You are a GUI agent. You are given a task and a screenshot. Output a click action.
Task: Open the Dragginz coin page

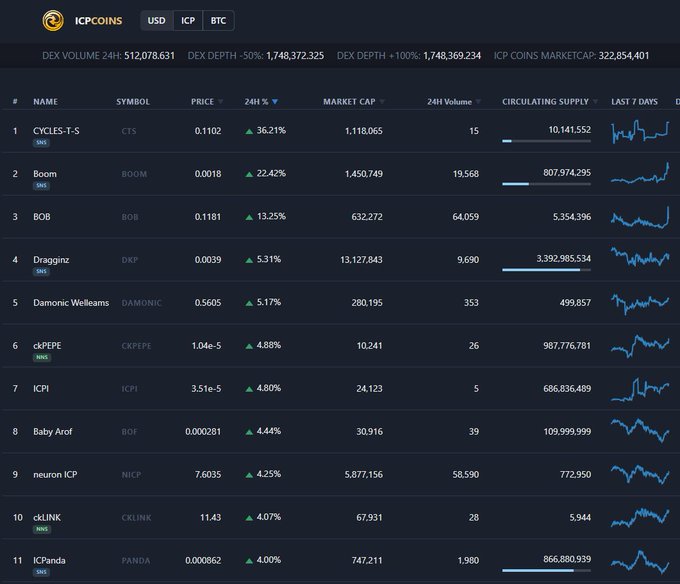[51, 260]
